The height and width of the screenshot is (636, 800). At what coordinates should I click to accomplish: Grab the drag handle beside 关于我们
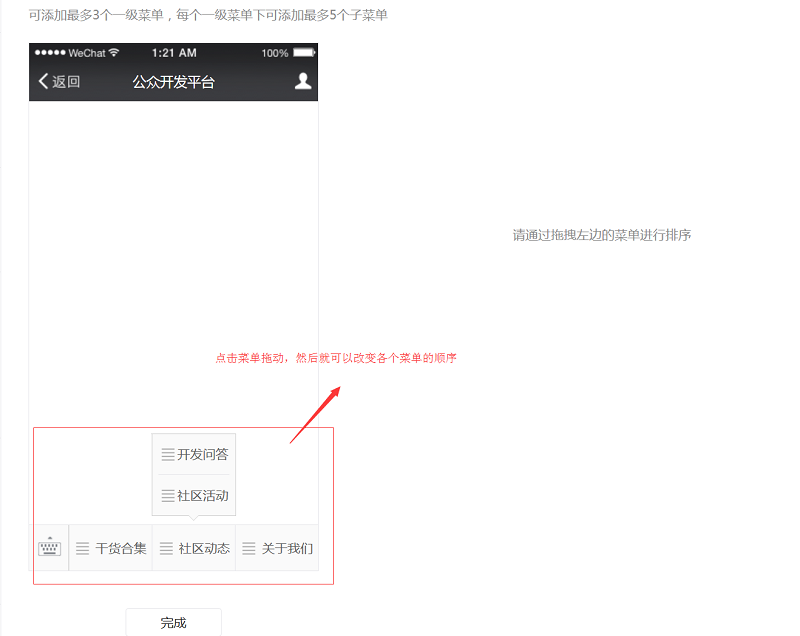tap(249, 548)
